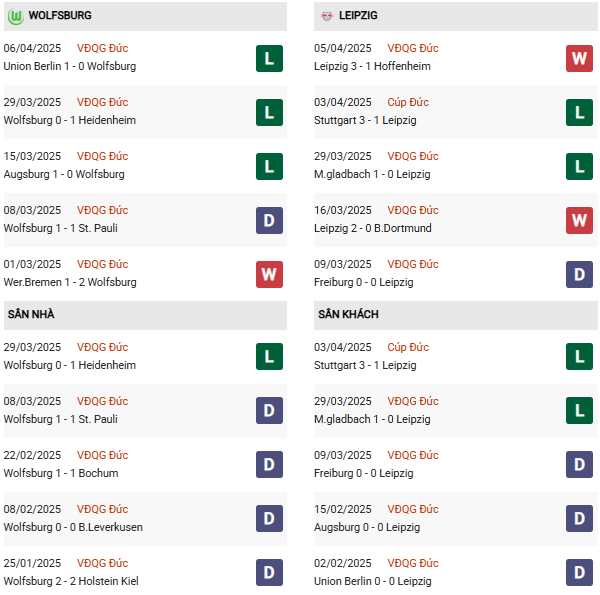Screen dimensions: 600x595
Task: Select the SÂN NHÀ section header
Action: coord(31,315)
